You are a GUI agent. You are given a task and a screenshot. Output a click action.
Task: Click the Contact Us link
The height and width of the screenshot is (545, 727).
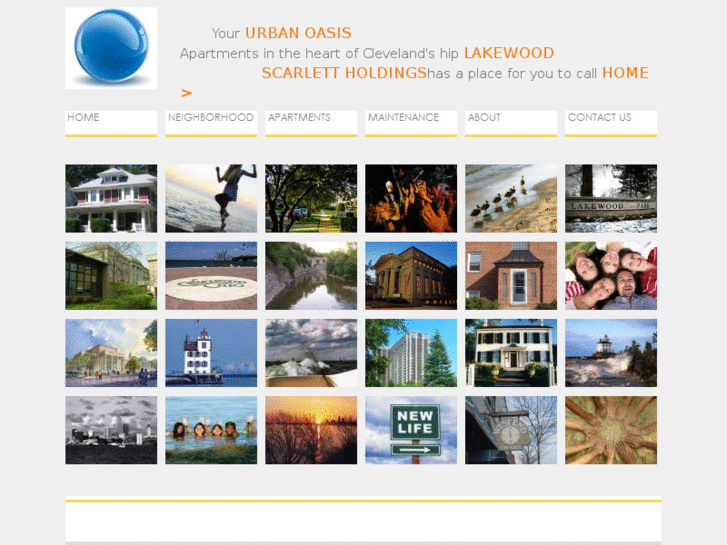[599, 118]
